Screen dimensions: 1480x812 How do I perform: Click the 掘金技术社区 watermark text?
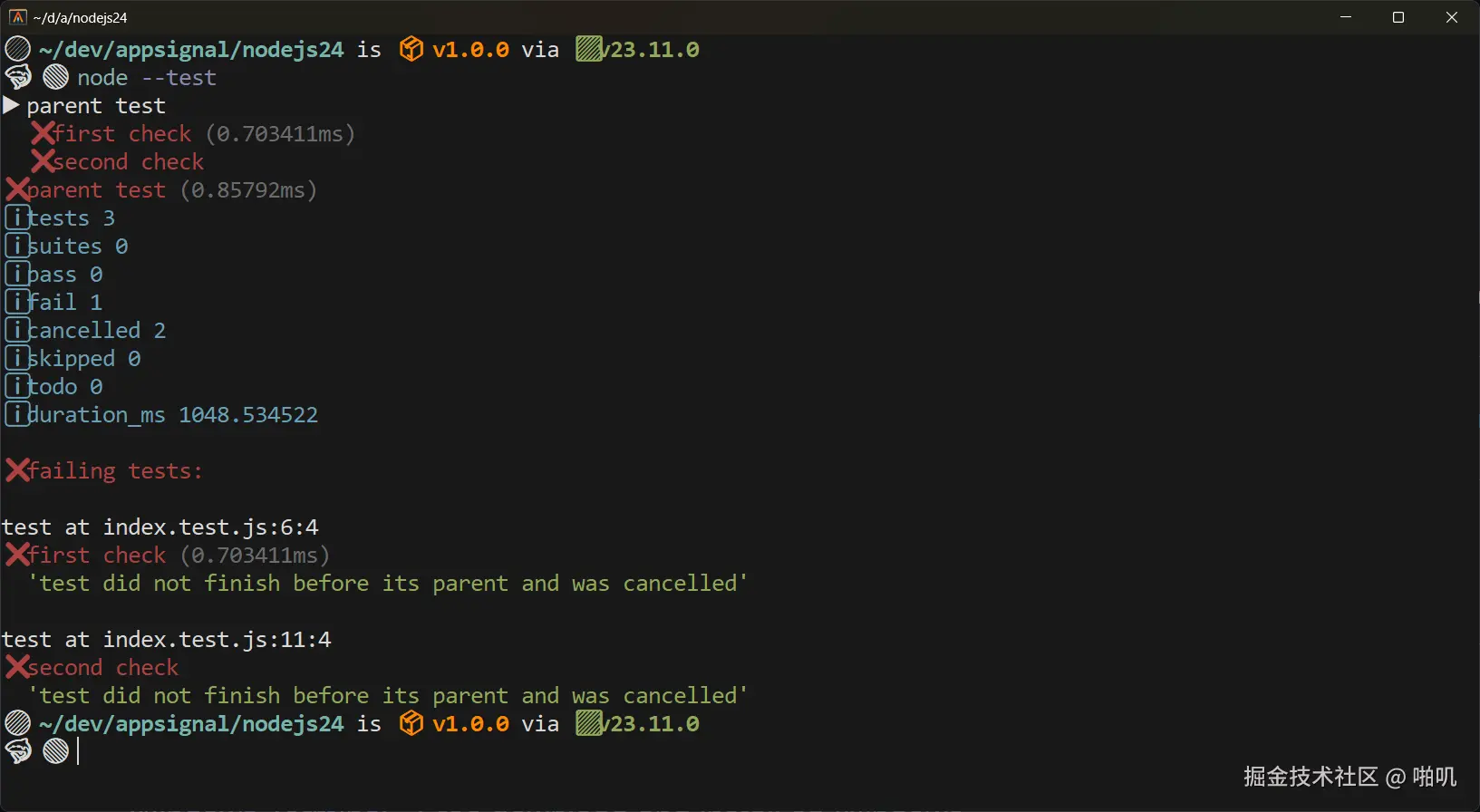[1309, 777]
